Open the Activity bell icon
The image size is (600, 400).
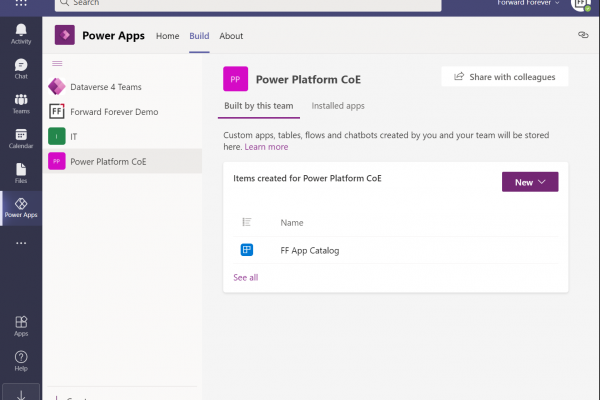point(21,34)
